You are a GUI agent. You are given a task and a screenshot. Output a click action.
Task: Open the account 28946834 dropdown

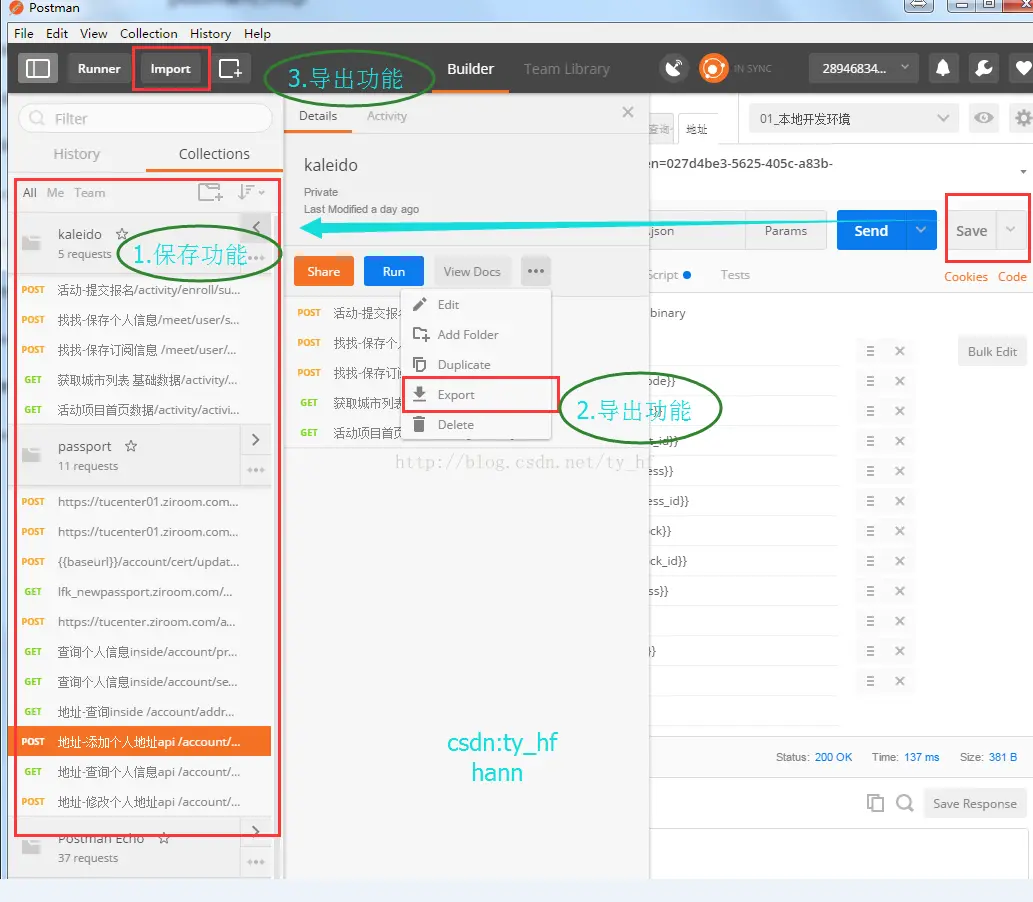pyautogui.click(x=864, y=68)
